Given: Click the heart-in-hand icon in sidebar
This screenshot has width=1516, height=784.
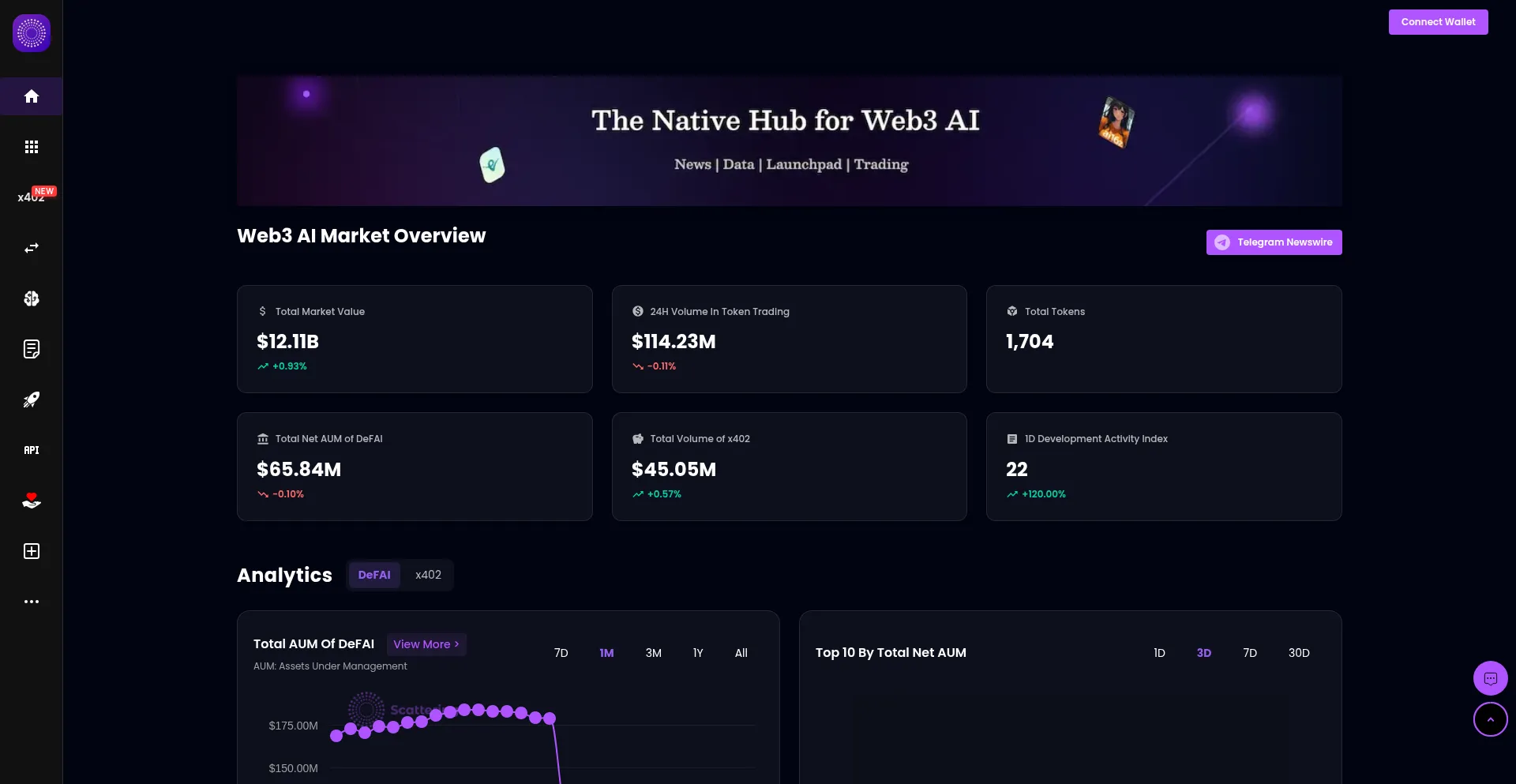Looking at the screenshot, I should (32, 501).
